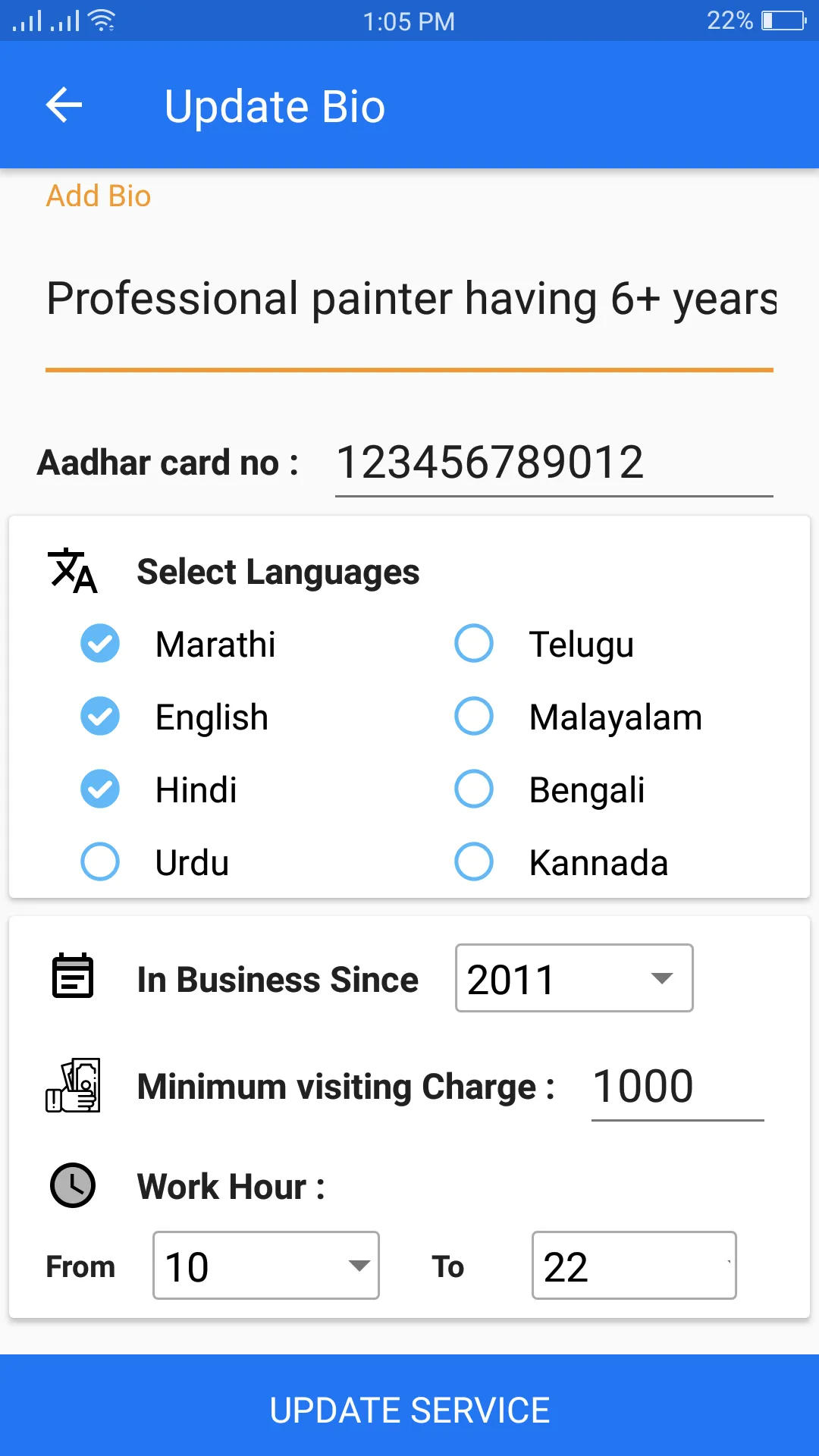819x1456 pixels.
Task: Deselect the English language checkbox
Action: click(x=100, y=717)
